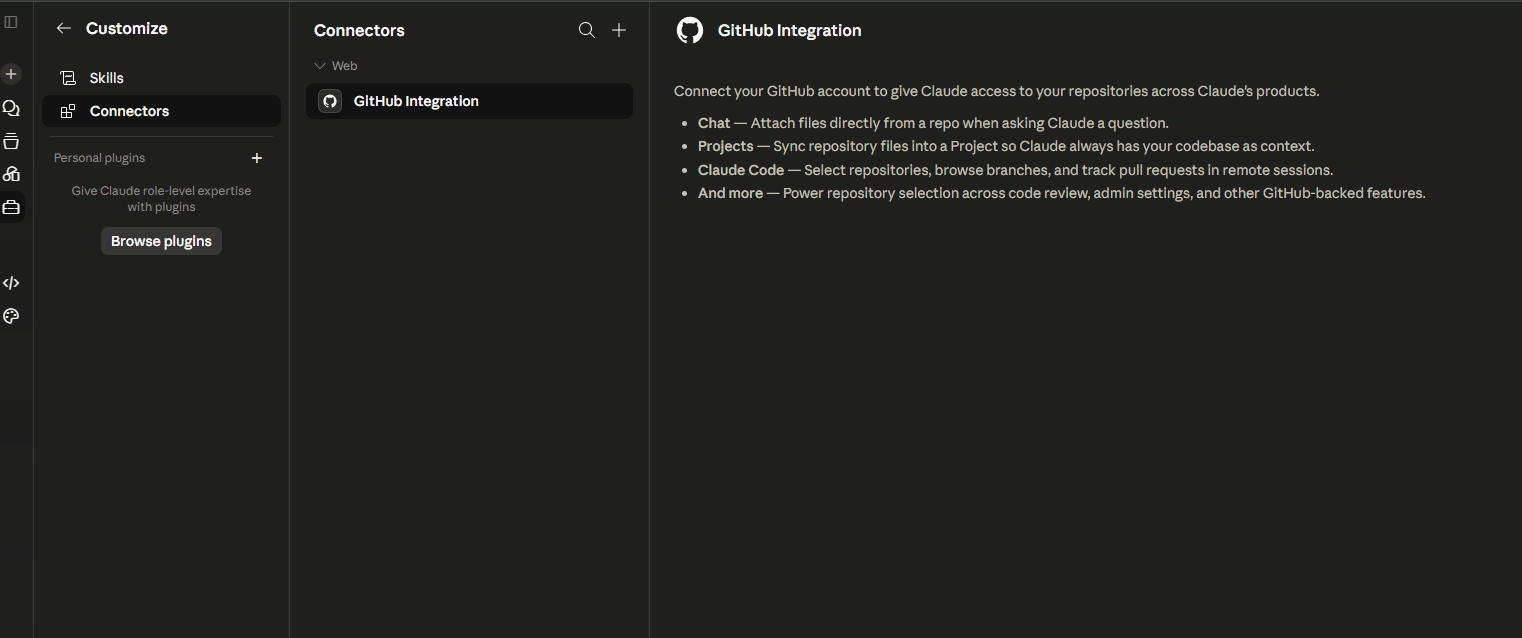Viewport: 1522px width, 638px height.
Task: Toggle the sidebar panel icon
Action: click(11, 22)
